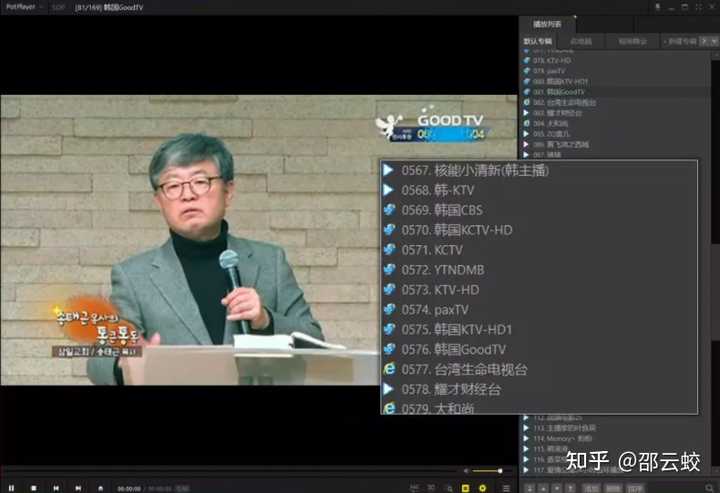The height and width of the screenshot is (493, 720).
Task: Click the right arrow in the album tab strip
Action: [x=714, y=41]
